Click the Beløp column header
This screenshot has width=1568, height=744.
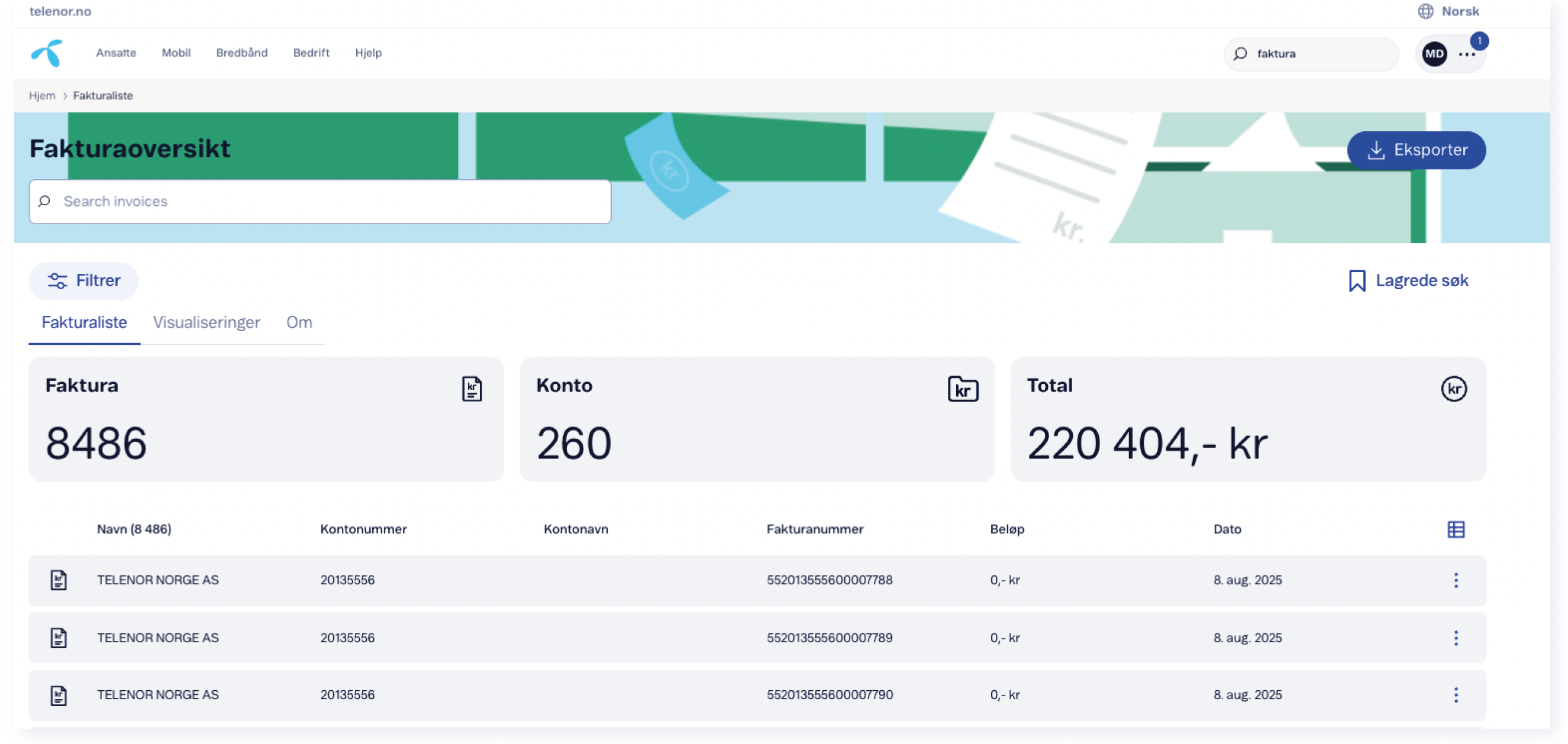click(x=1008, y=529)
